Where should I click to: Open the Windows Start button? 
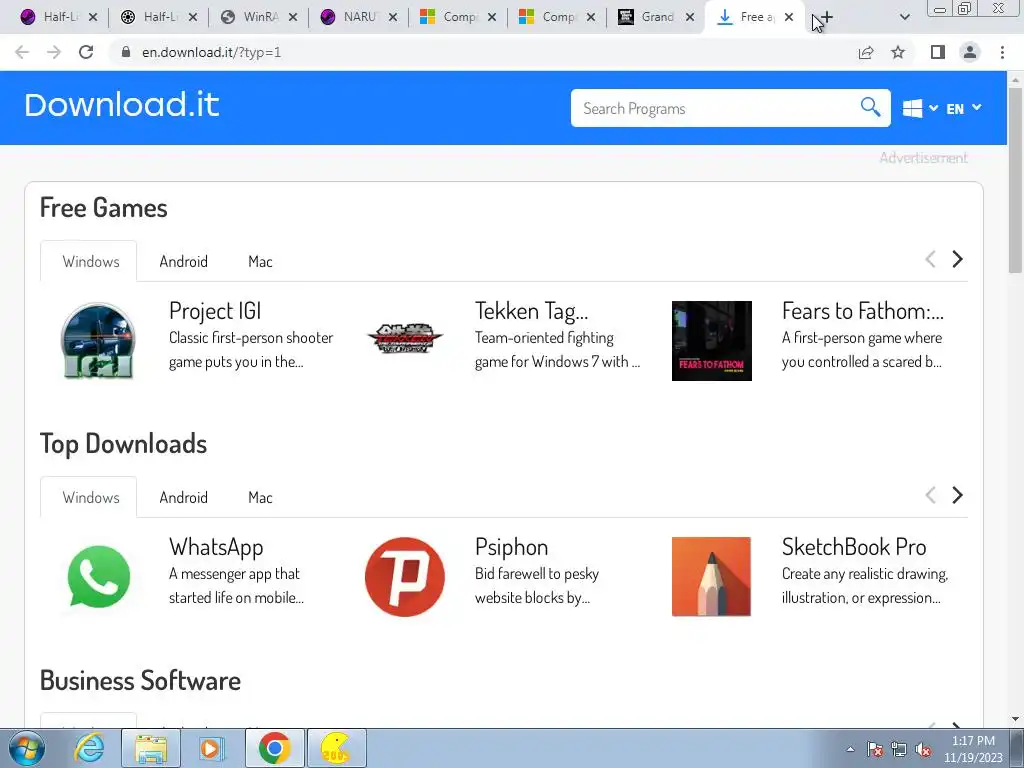27,748
